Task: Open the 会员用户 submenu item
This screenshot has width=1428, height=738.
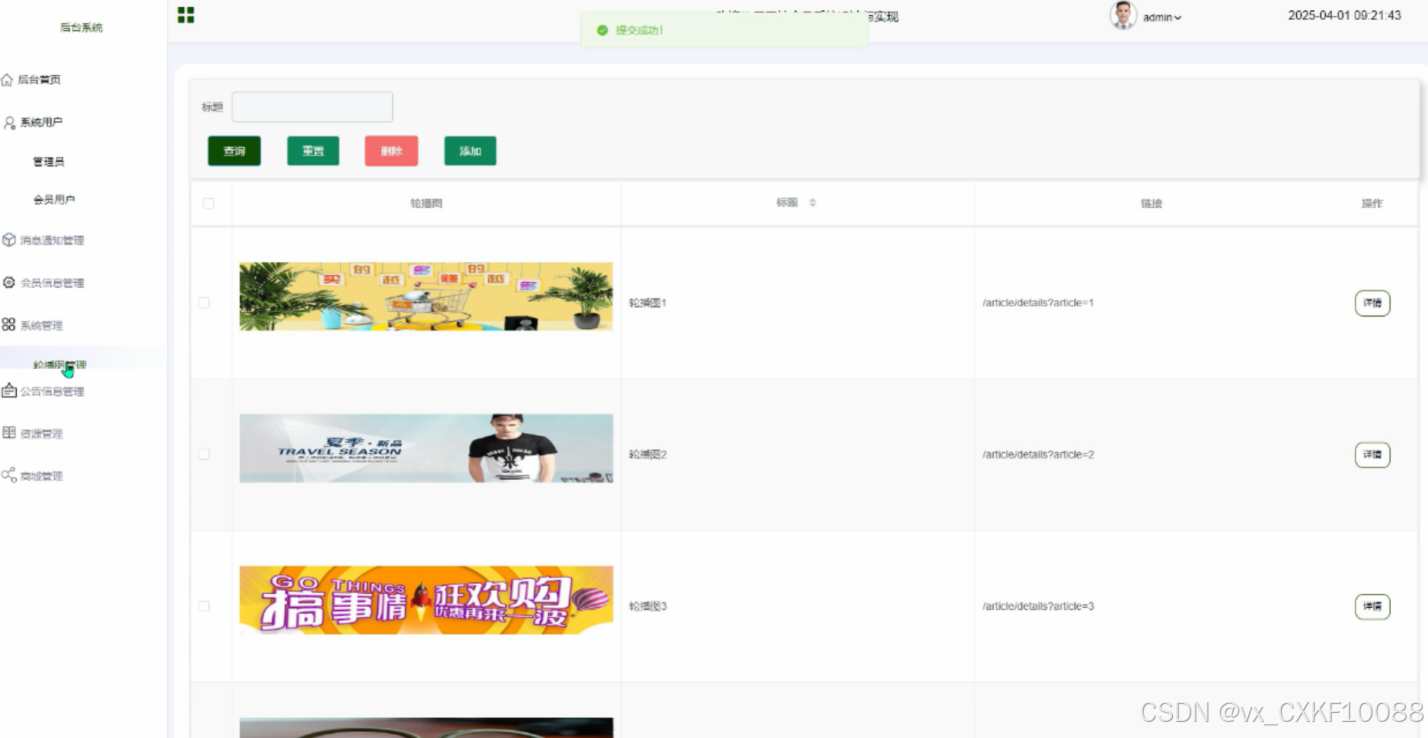Action: (x=54, y=200)
